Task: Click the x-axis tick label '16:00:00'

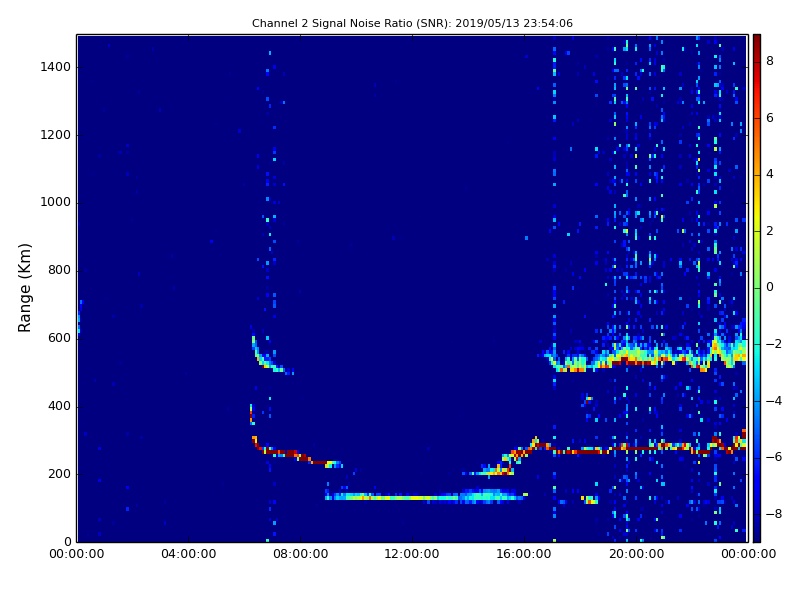Action: 524,554
